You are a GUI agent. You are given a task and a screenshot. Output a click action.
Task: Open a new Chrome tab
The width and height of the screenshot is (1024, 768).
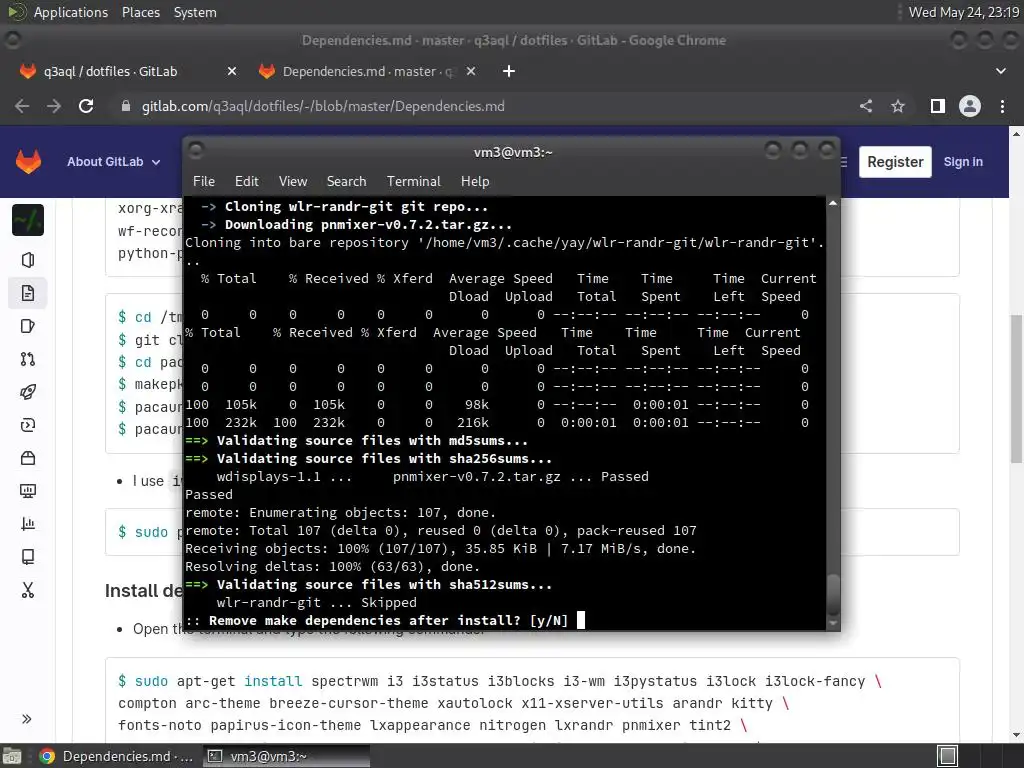coord(509,71)
